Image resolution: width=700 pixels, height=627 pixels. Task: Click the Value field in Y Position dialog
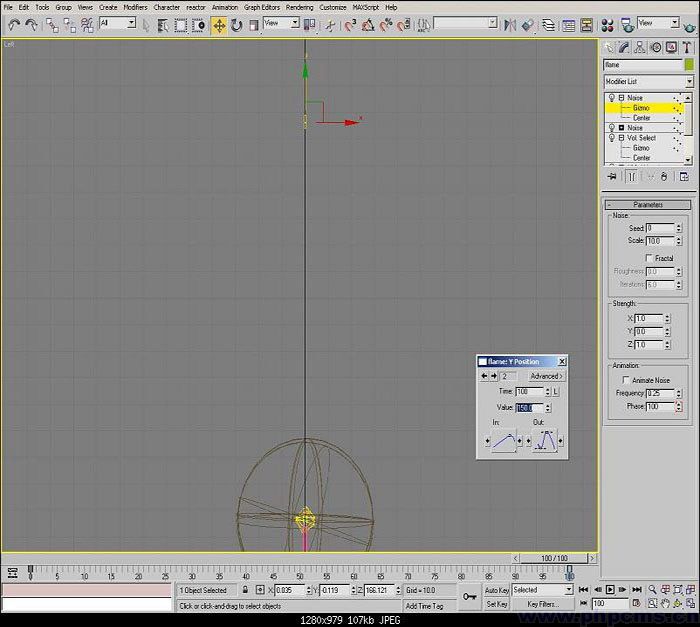(x=529, y=408)
